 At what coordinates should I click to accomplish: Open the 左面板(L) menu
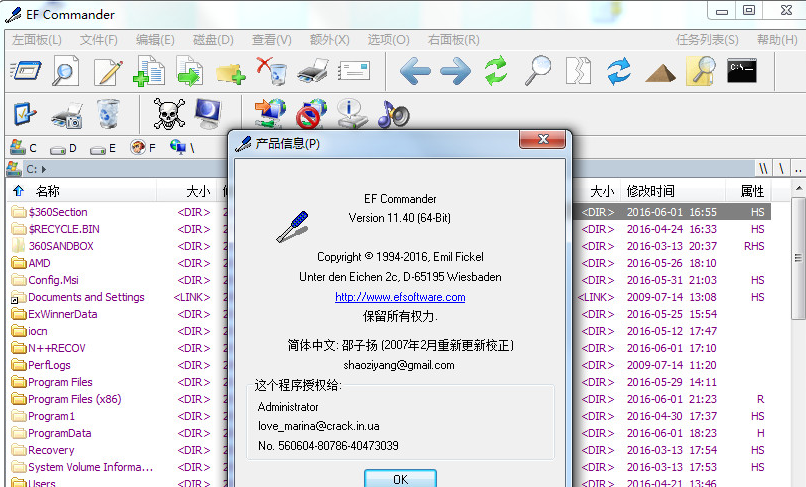pos(36,40)
